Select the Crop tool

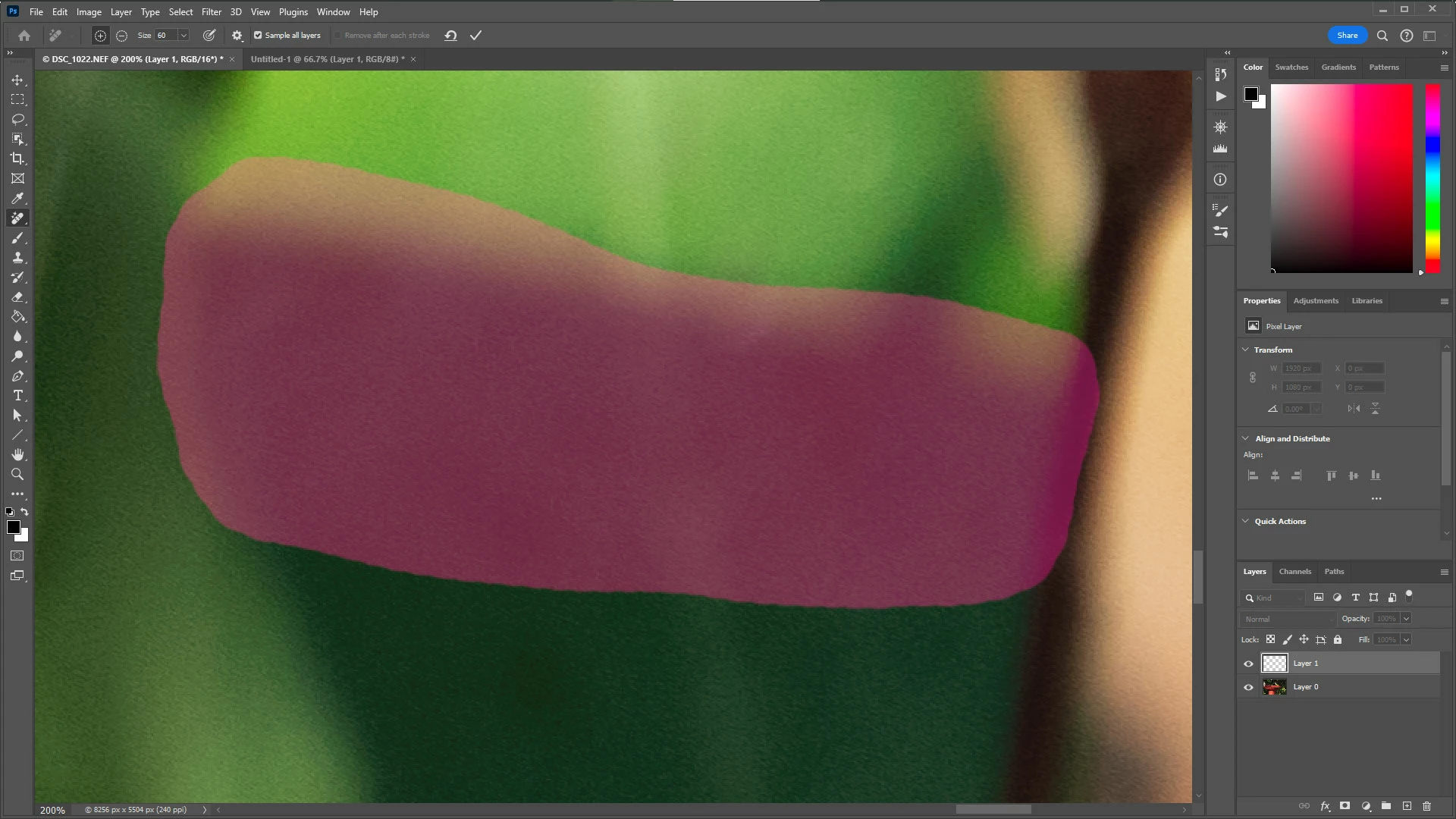[x=17, y=158]
